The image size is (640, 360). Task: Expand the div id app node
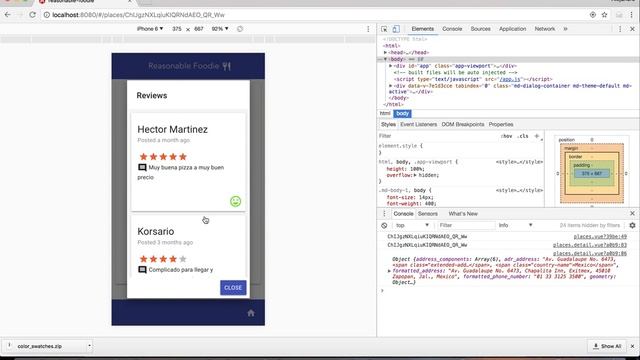[391, 66]
